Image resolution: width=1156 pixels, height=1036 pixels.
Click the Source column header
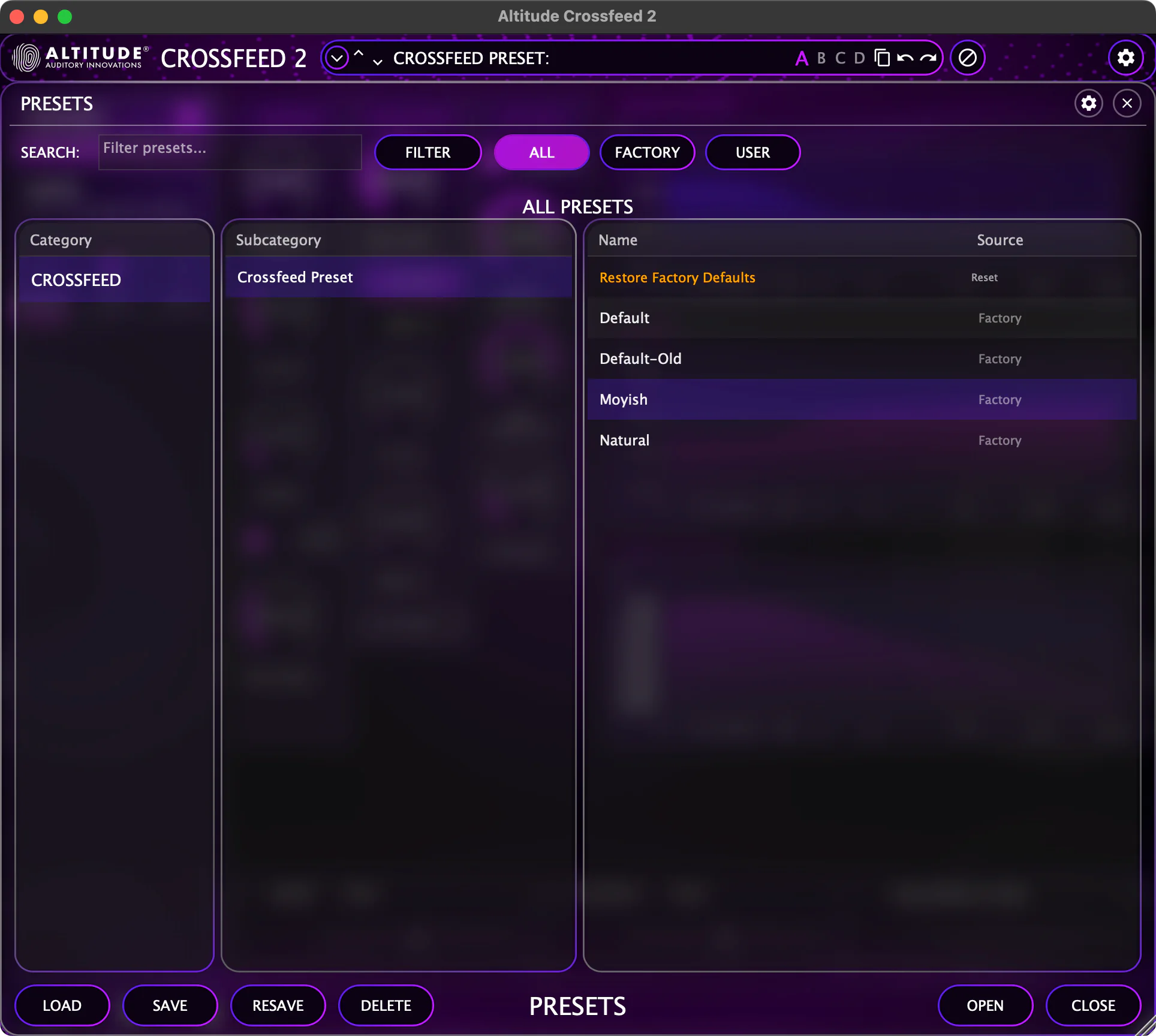1000,240
